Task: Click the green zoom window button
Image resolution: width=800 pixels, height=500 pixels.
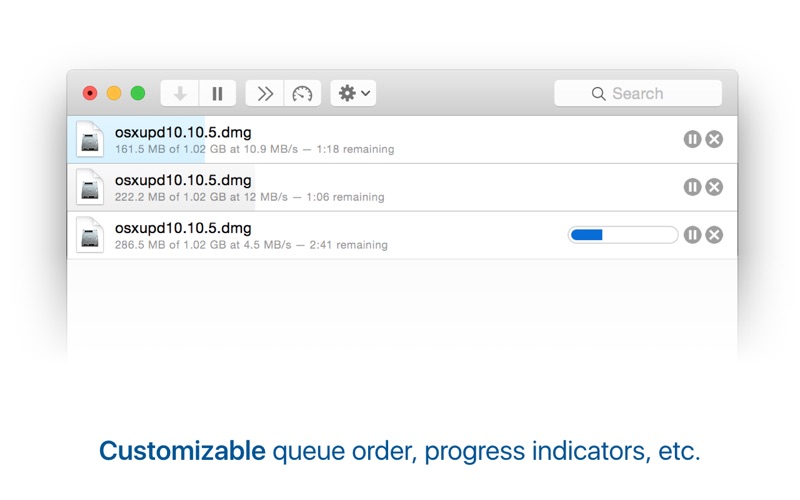Action: click(138, 93)
